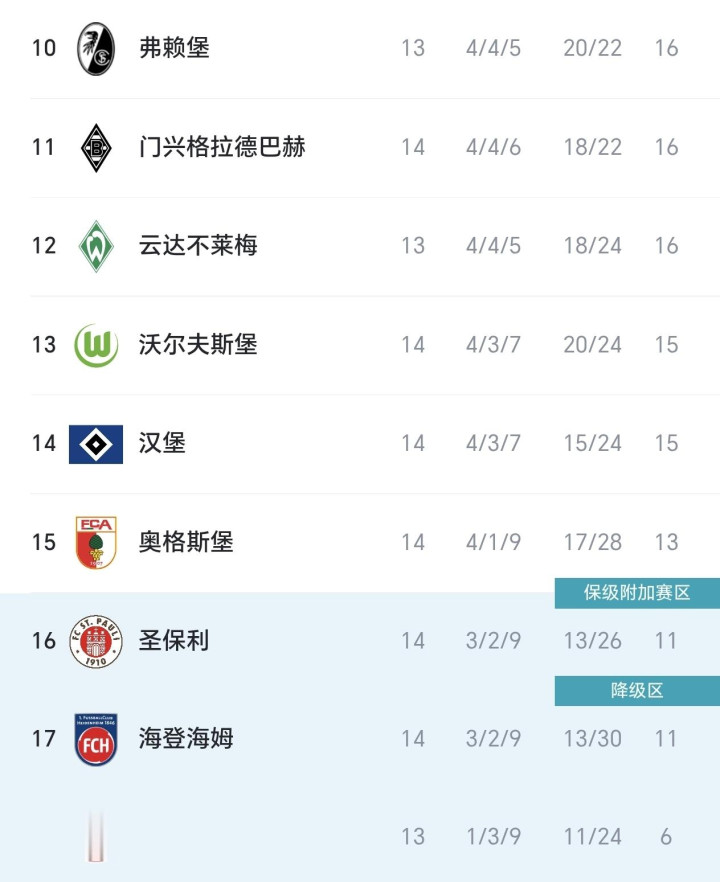The height and width of the screenshot is (882, 720).
Task: Click the FC Augsburg crest
Action: (x=96, y=542)
